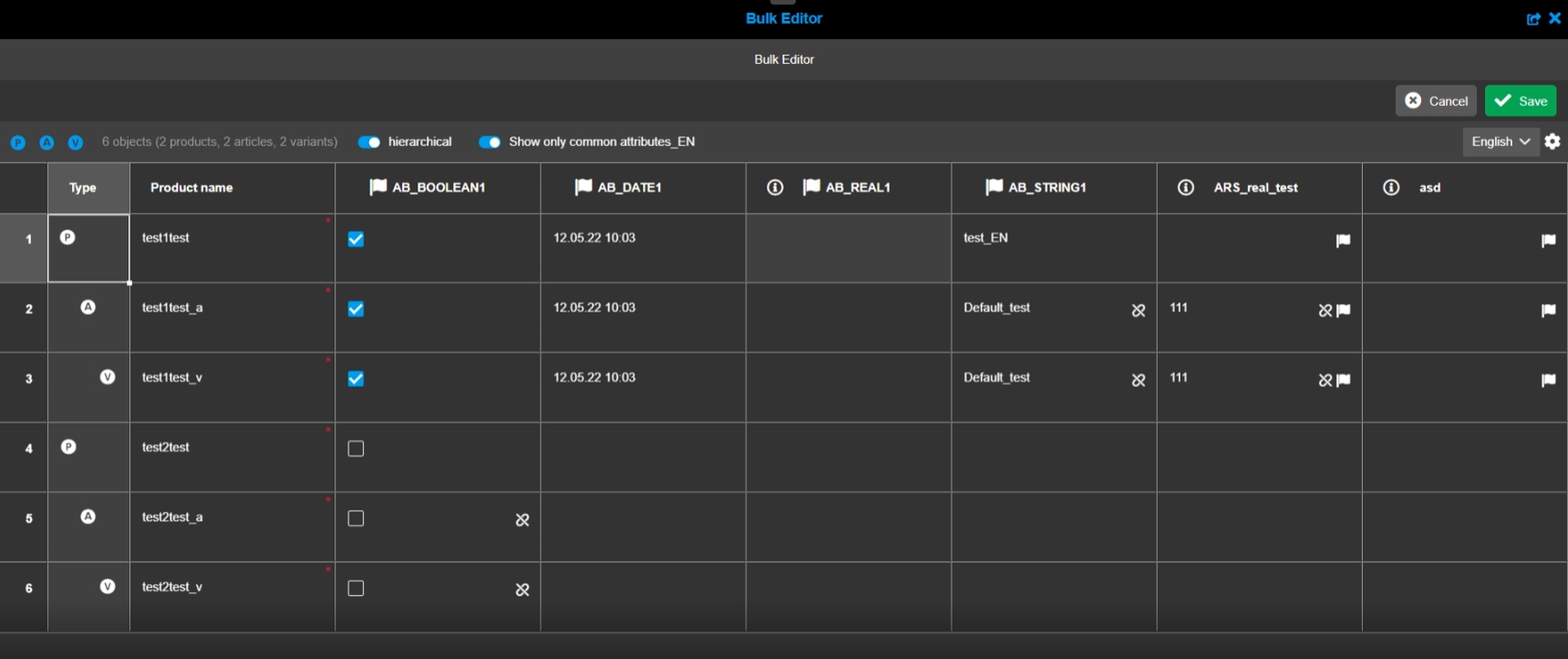Click the unlink icon next to Default_test in test1test_a row
This screenshot has width=1568, height=659.
tap(1139, 311)
